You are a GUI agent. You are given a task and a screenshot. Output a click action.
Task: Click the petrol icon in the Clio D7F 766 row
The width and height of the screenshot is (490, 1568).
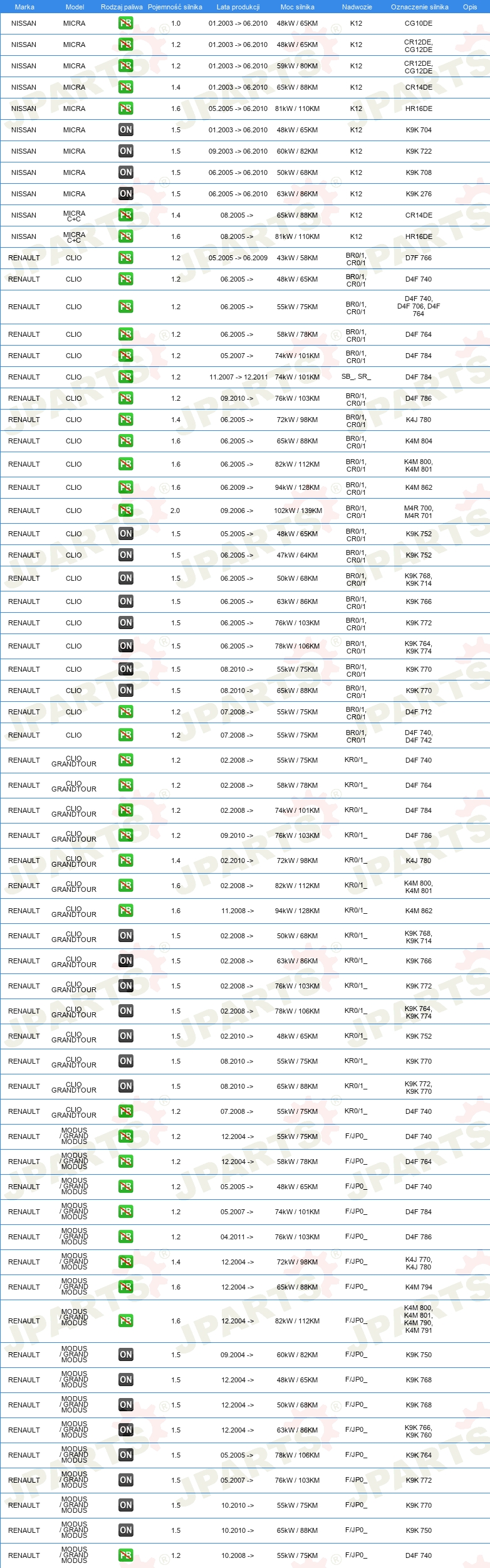click(x=126, y=258)
